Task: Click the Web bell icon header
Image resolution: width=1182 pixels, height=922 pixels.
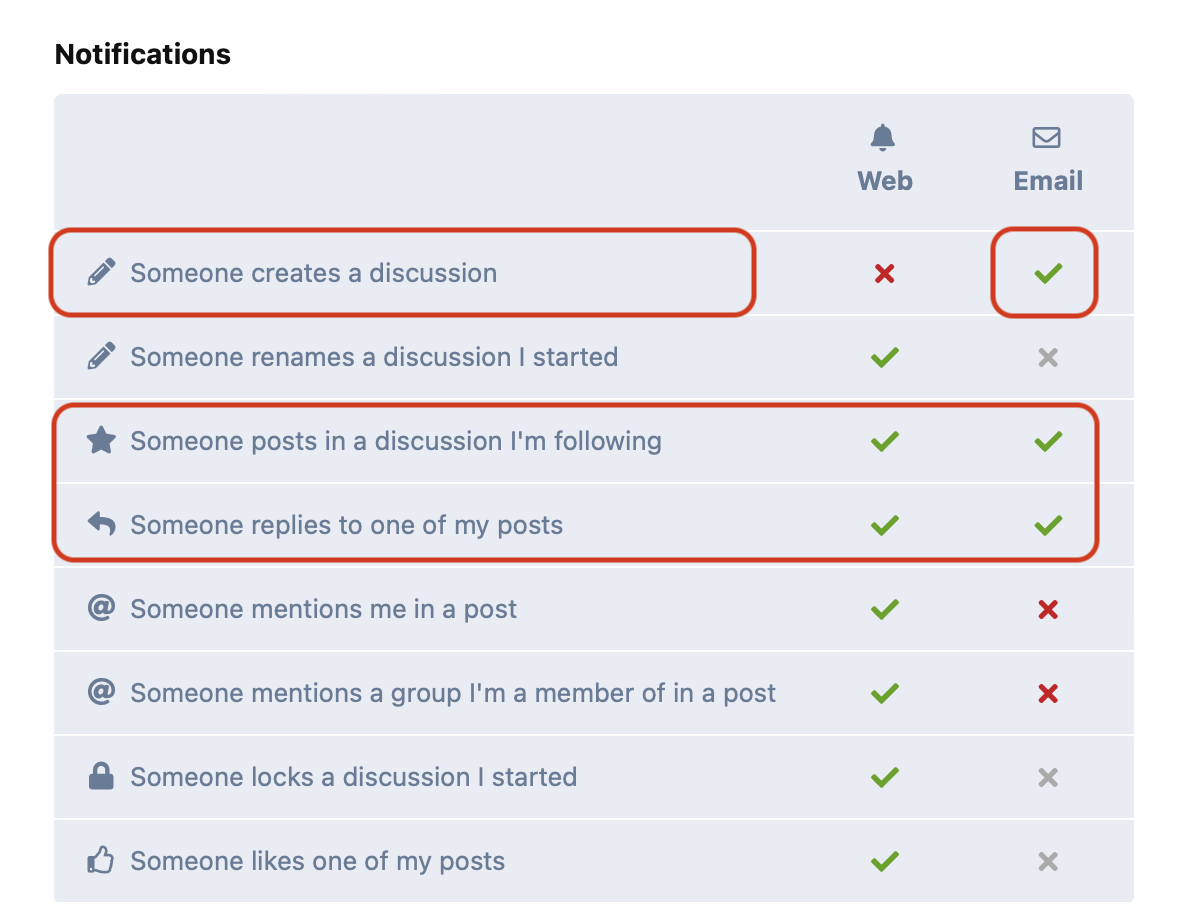Action: click(x=883, y=138)
